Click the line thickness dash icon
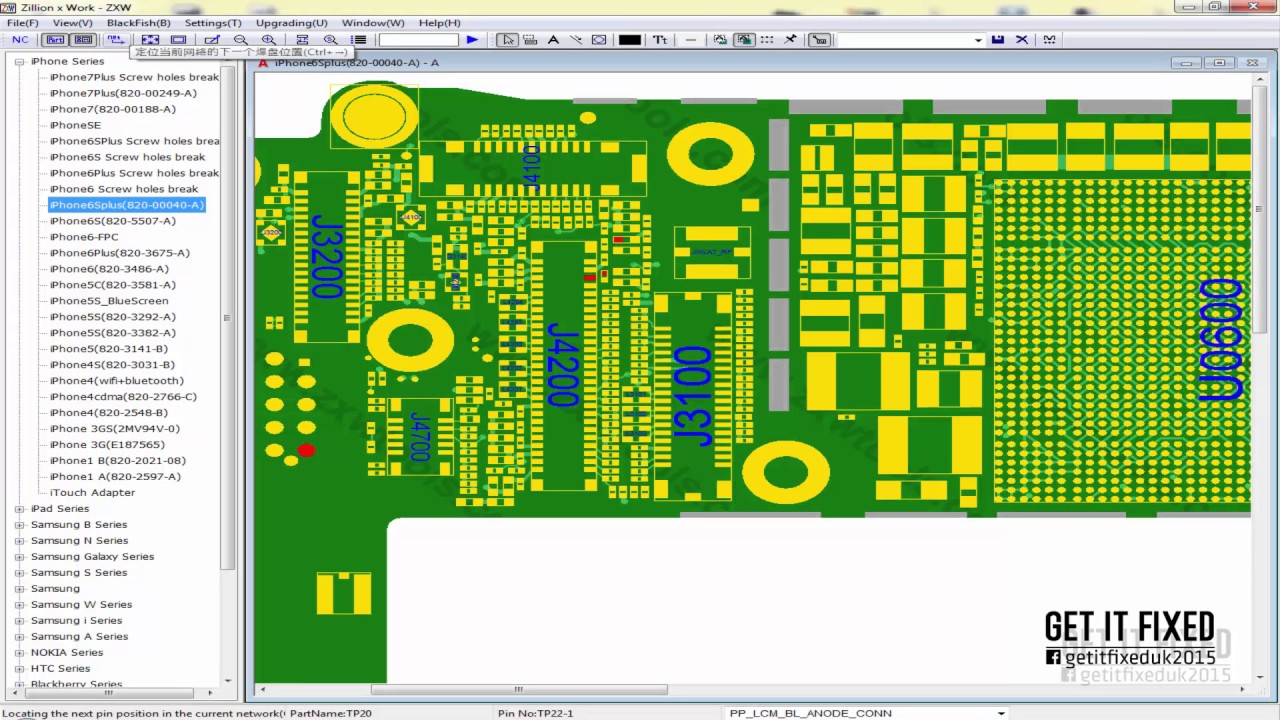This screenshot has width=1280, height=720. [x=691, y=40]
